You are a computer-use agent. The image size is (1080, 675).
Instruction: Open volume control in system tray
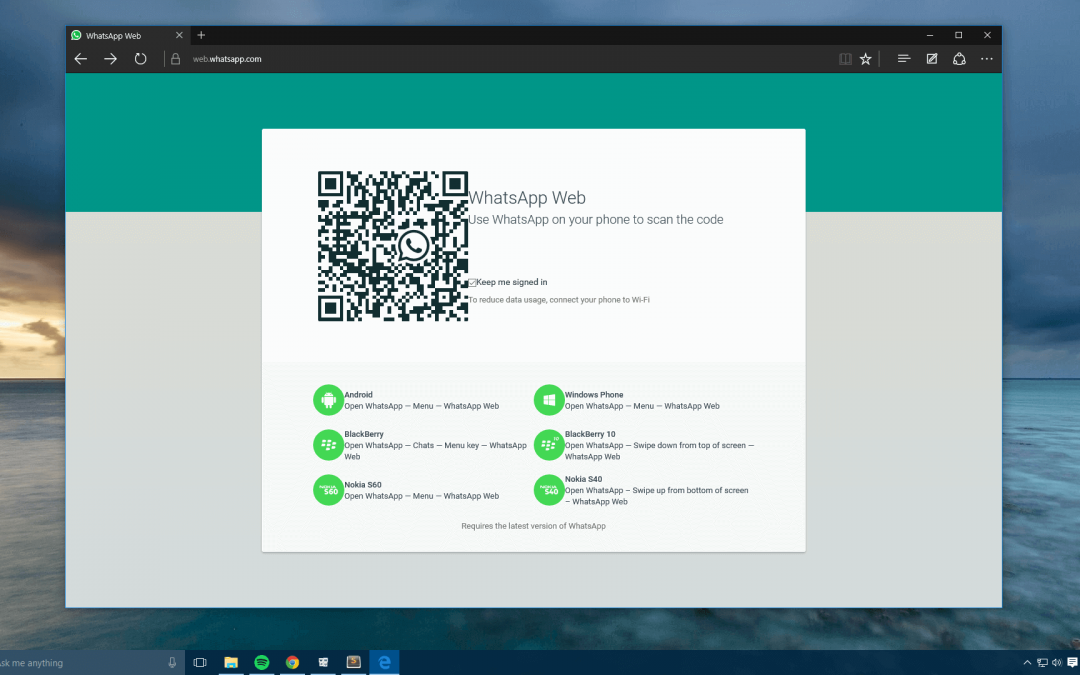1057,663
